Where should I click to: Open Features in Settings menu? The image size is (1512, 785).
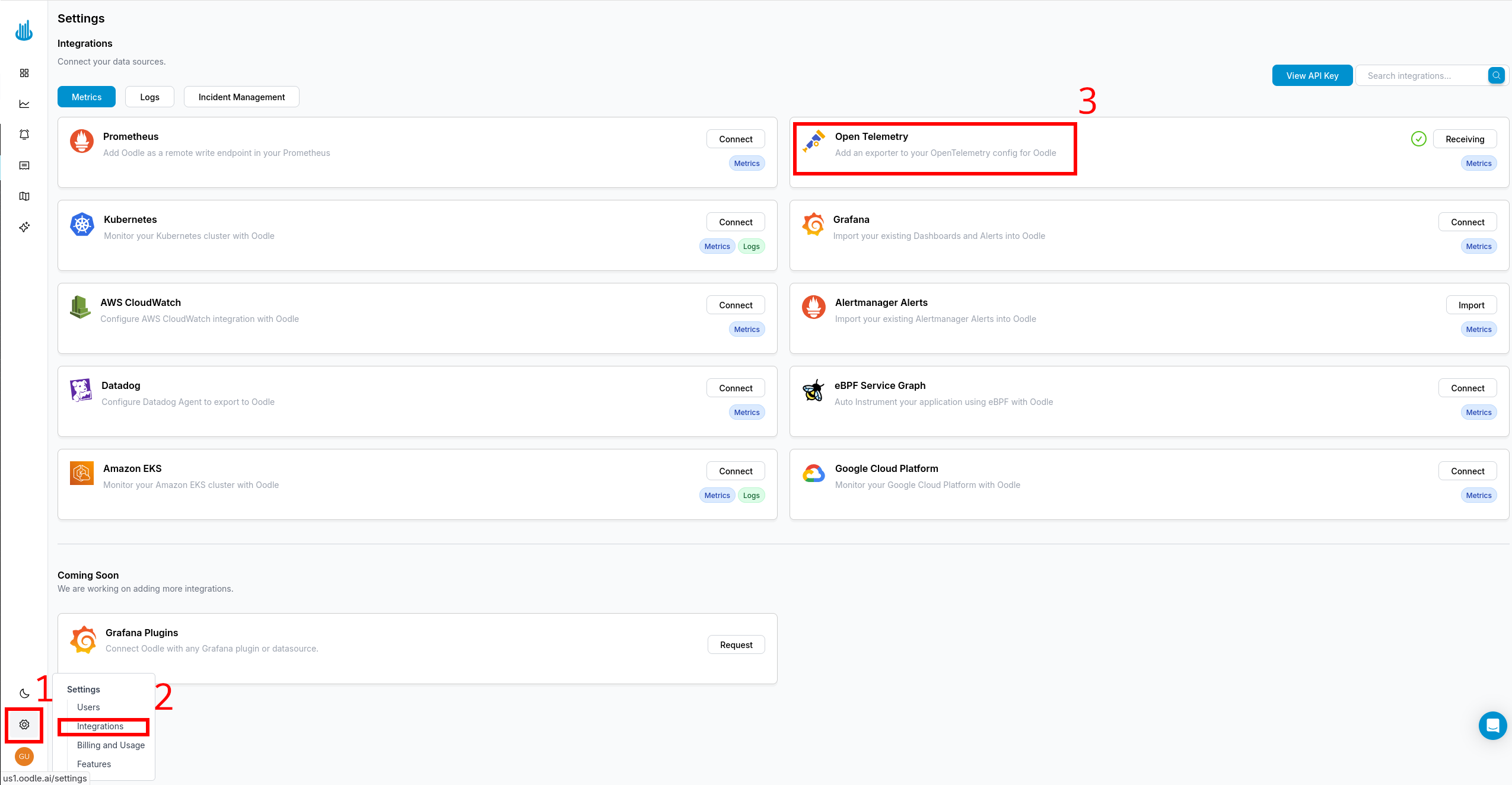(x=94, y=764)
